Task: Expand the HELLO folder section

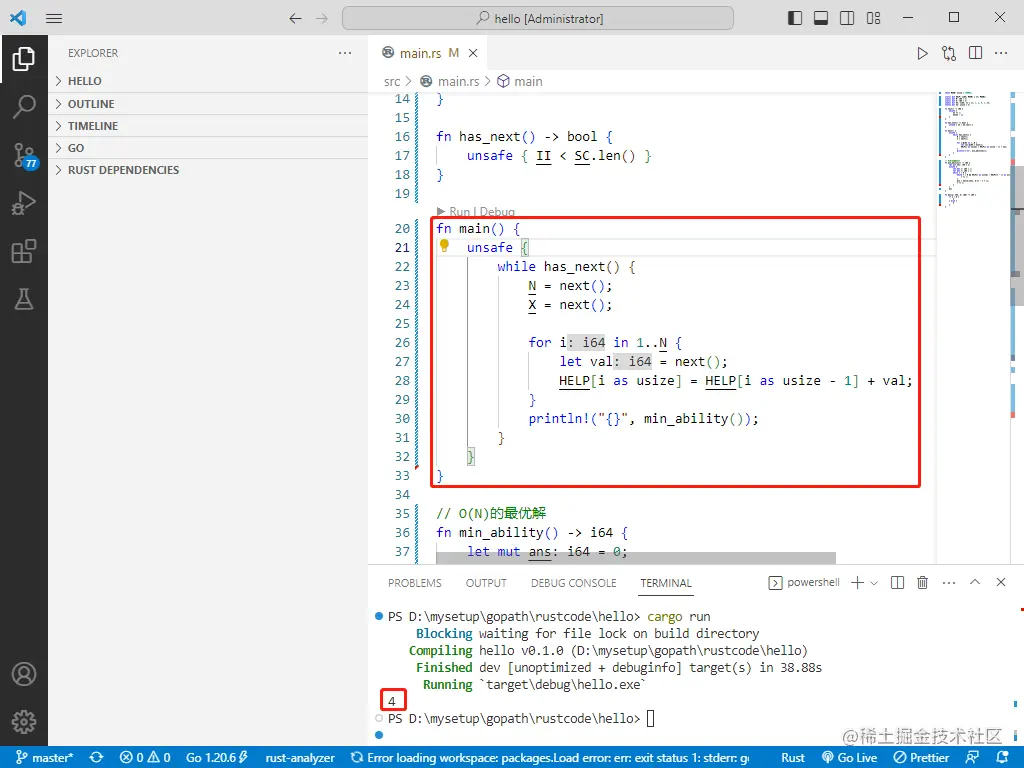Action: click(x=208, y=81)
